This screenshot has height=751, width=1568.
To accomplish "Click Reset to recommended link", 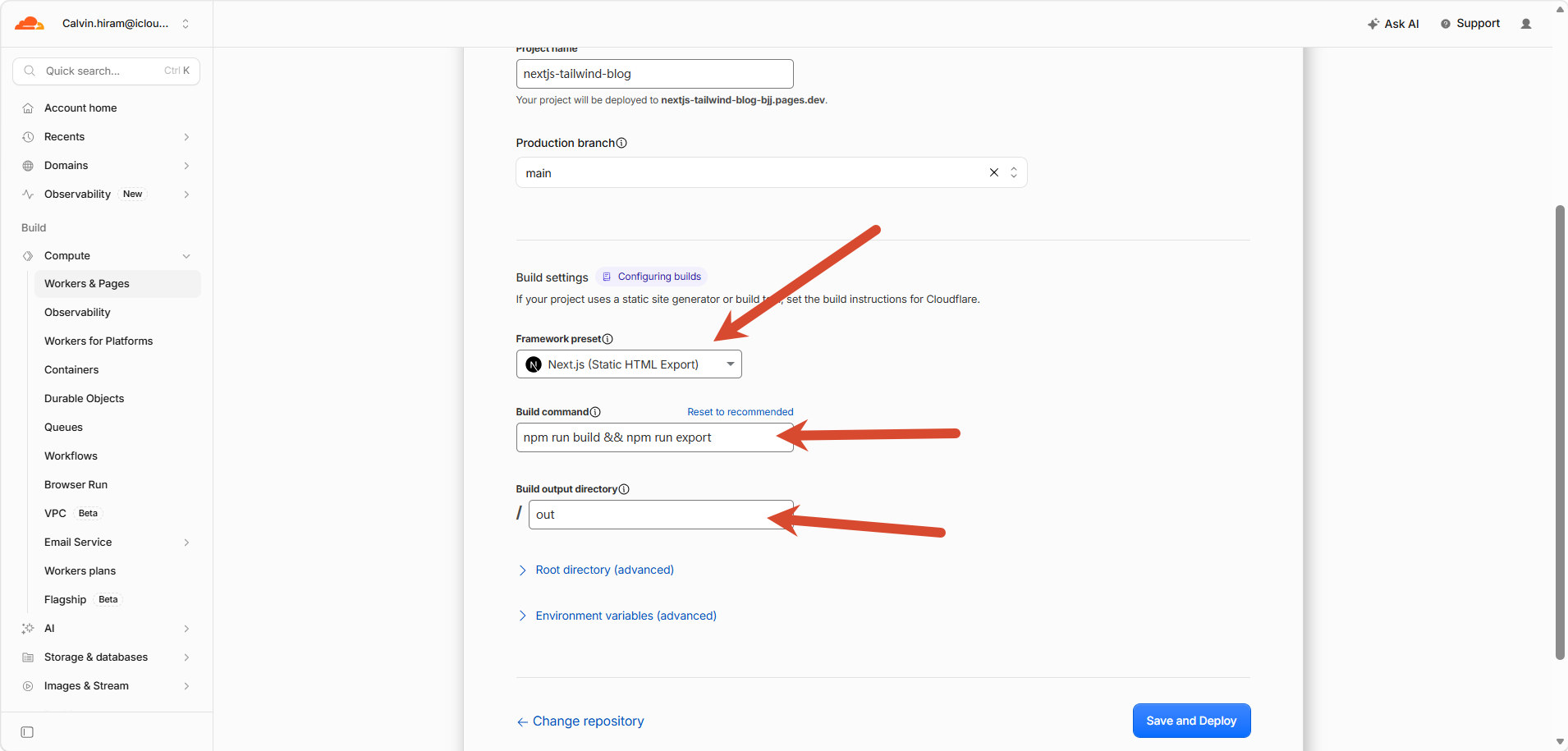I will (x=740, y=412).
